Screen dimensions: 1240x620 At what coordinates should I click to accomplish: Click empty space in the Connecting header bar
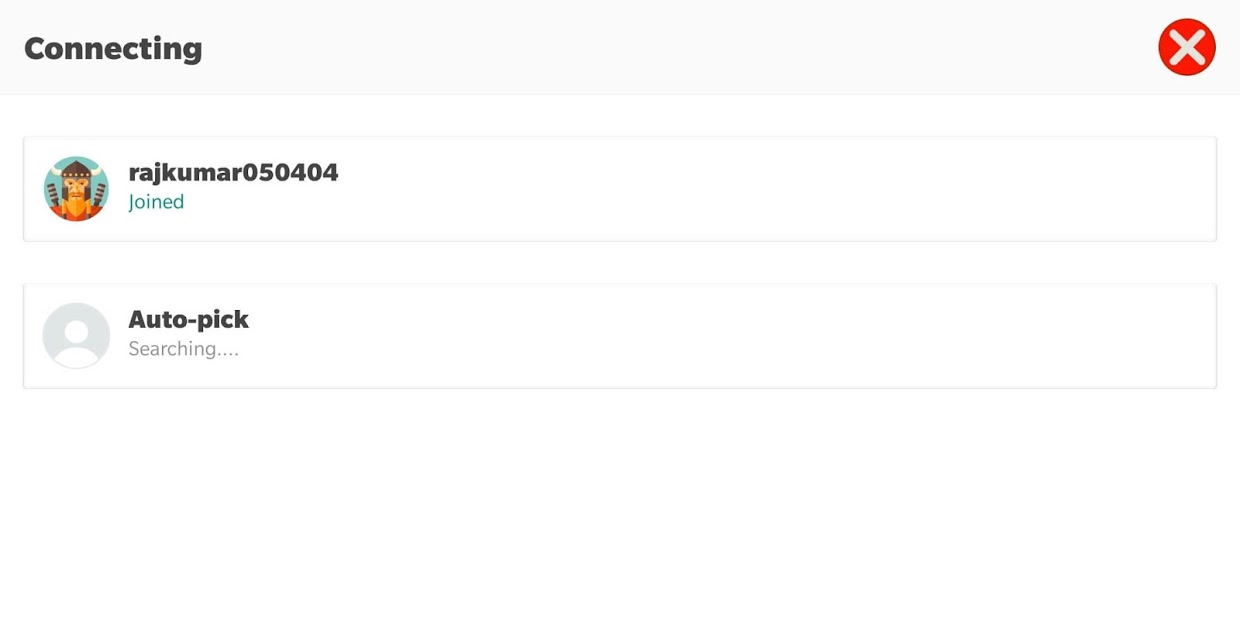pyautogui.click(x=650, y=48)
